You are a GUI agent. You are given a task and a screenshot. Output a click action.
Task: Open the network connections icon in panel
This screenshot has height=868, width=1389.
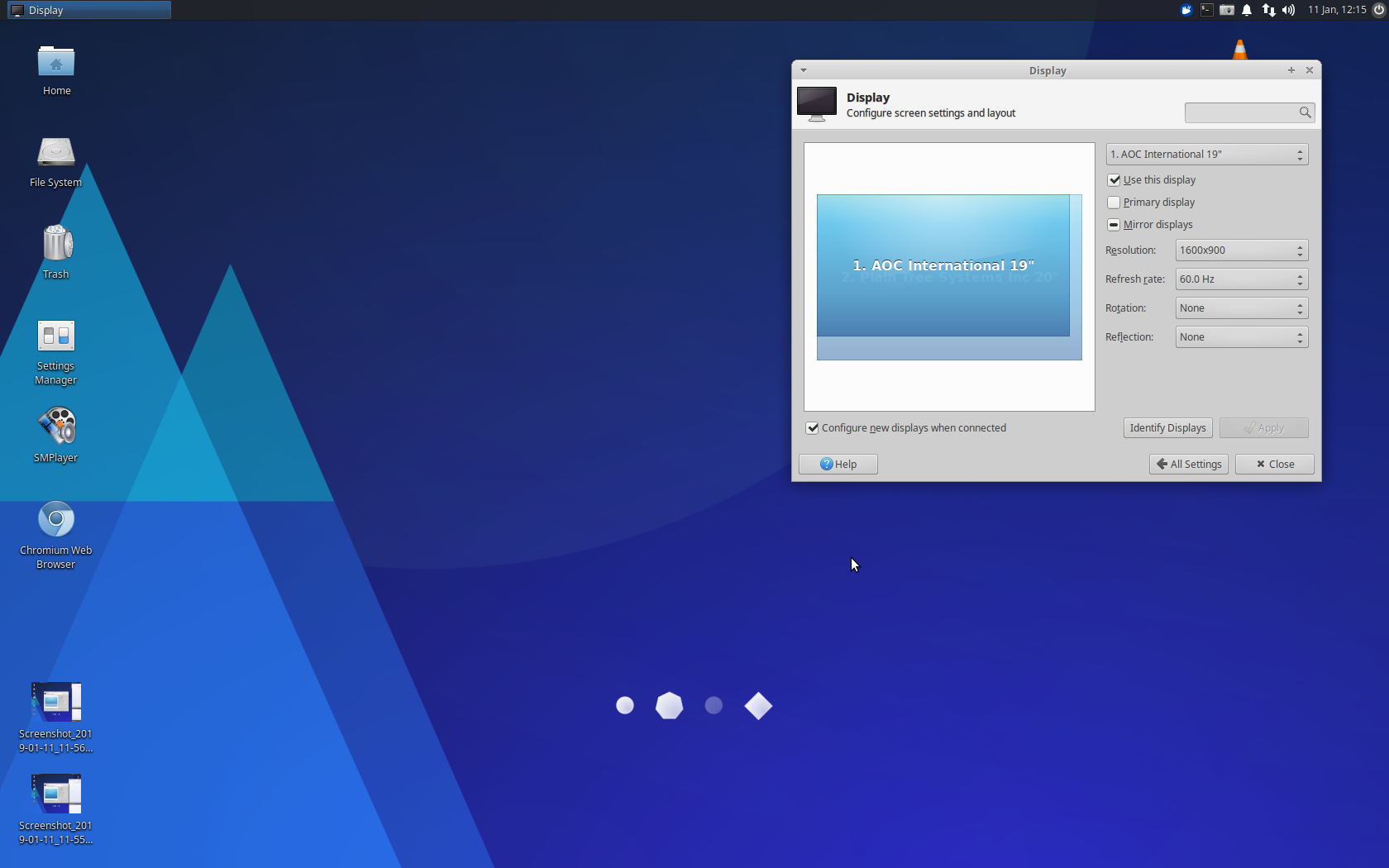[x=1268, y=10]
